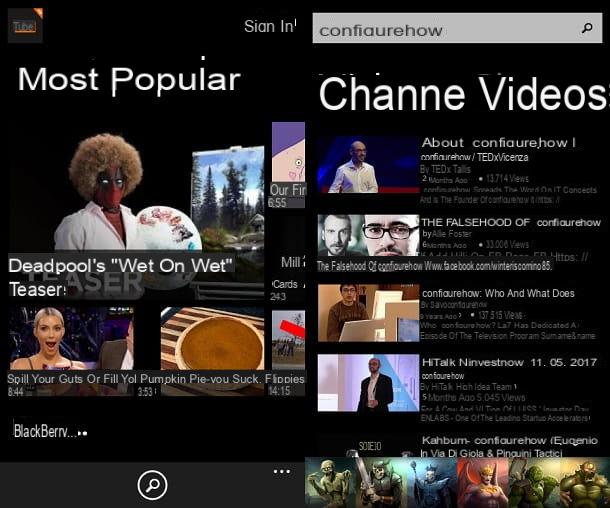Viewport: 610px width, 508px height.
Task: Open The Falsehood Of video thumbnail
Action: coord(368,235)
